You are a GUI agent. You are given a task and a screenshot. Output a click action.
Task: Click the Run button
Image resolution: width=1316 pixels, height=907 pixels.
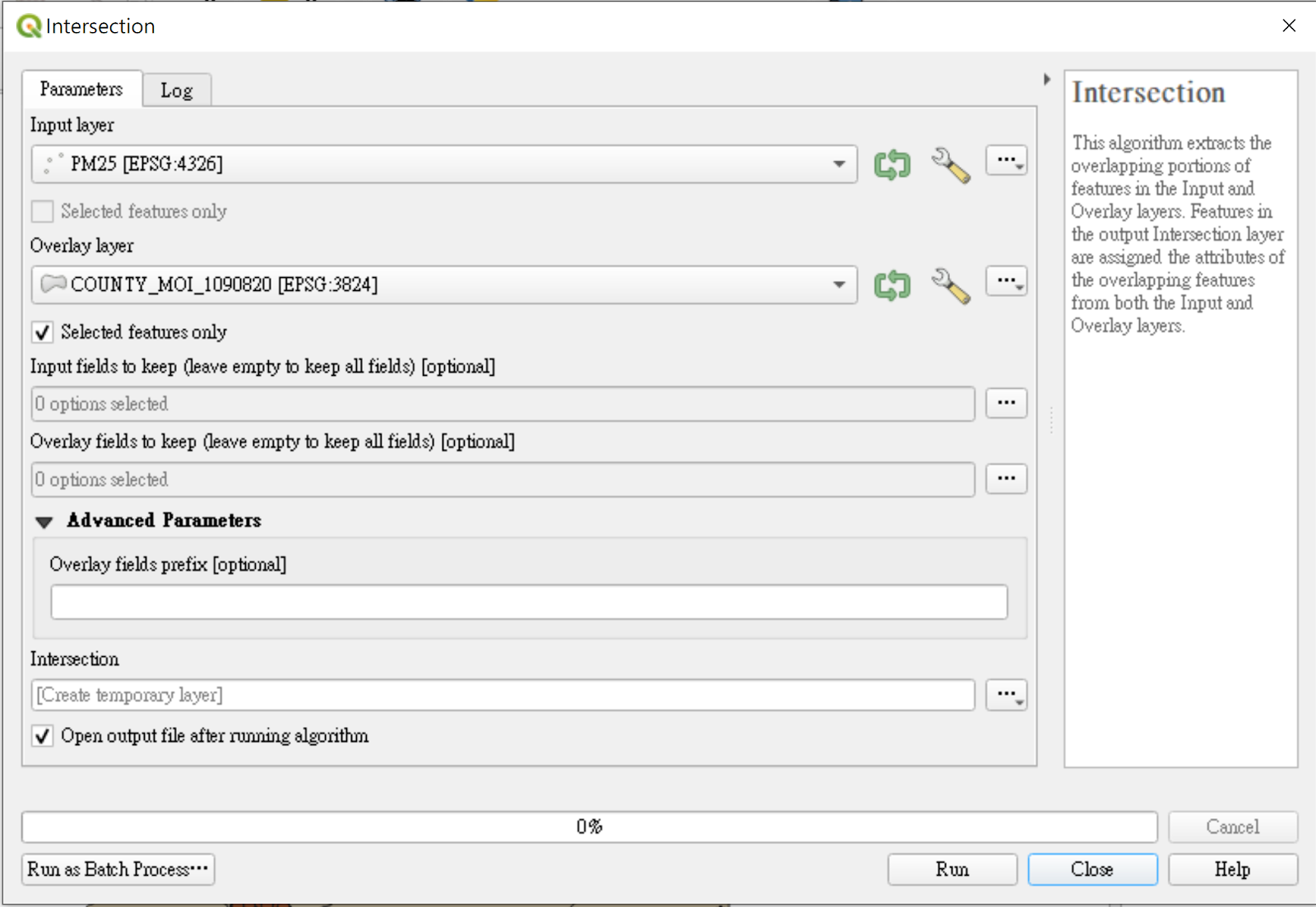(x=952, y=869)
